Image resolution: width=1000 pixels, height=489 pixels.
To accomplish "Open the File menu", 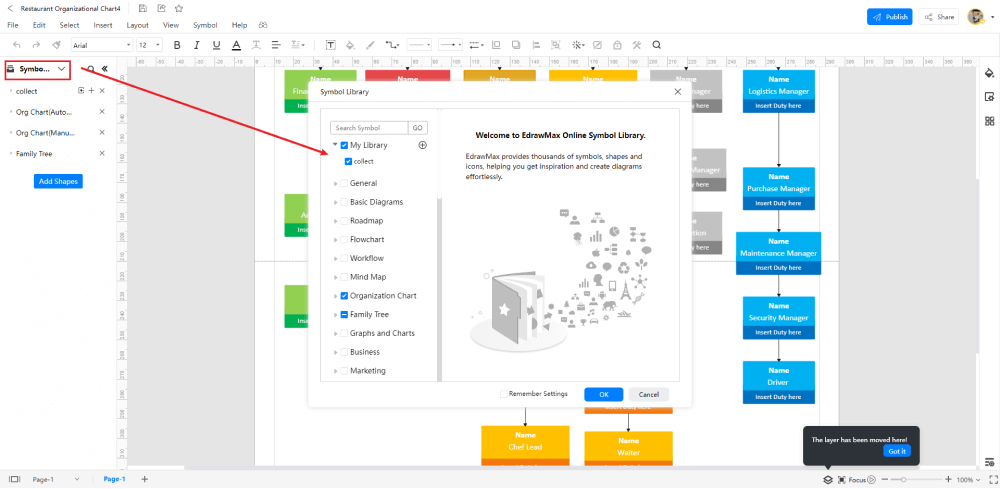I will tap(13, 26).
